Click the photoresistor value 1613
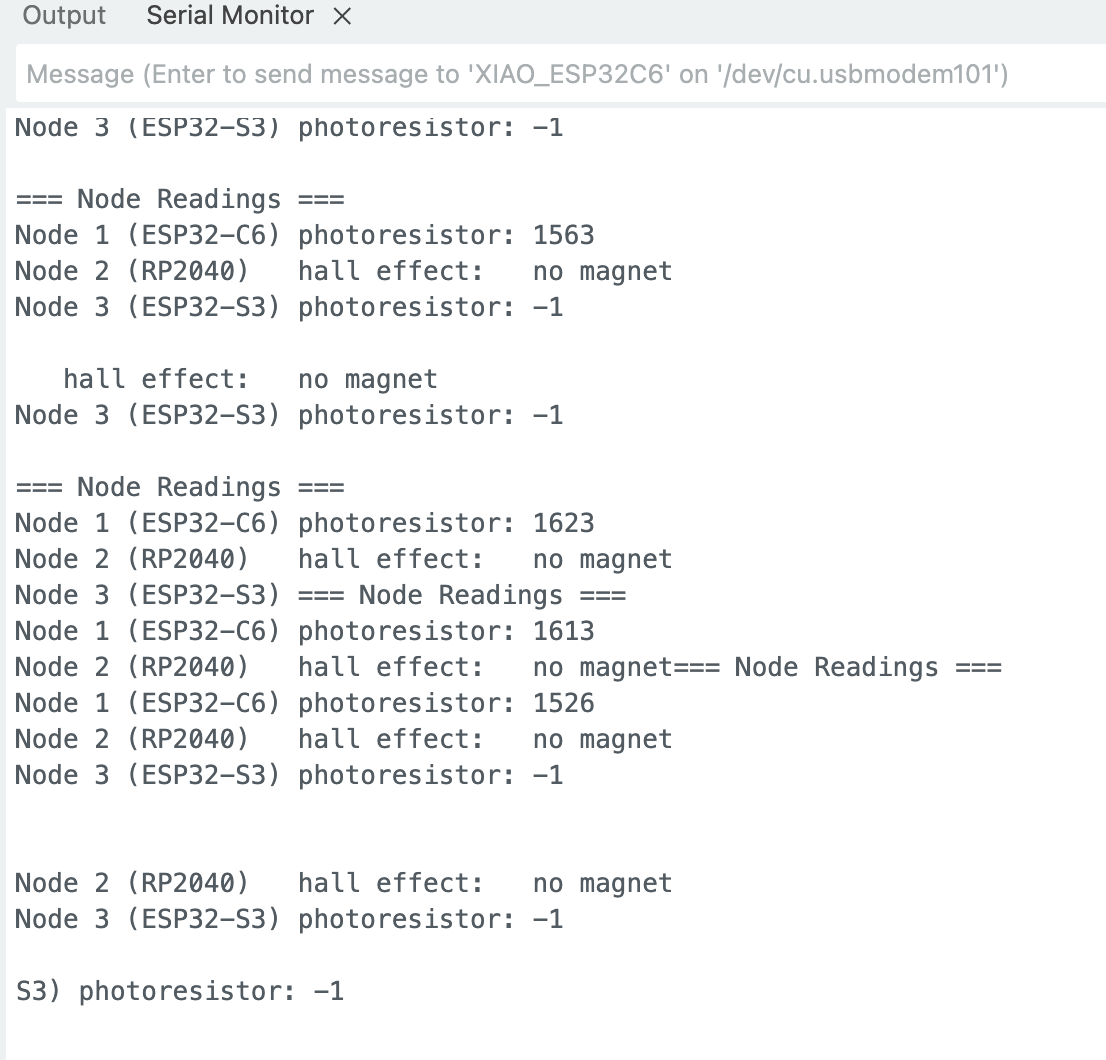Viewport: 1106px width, 1060px height. coord(567,631)
